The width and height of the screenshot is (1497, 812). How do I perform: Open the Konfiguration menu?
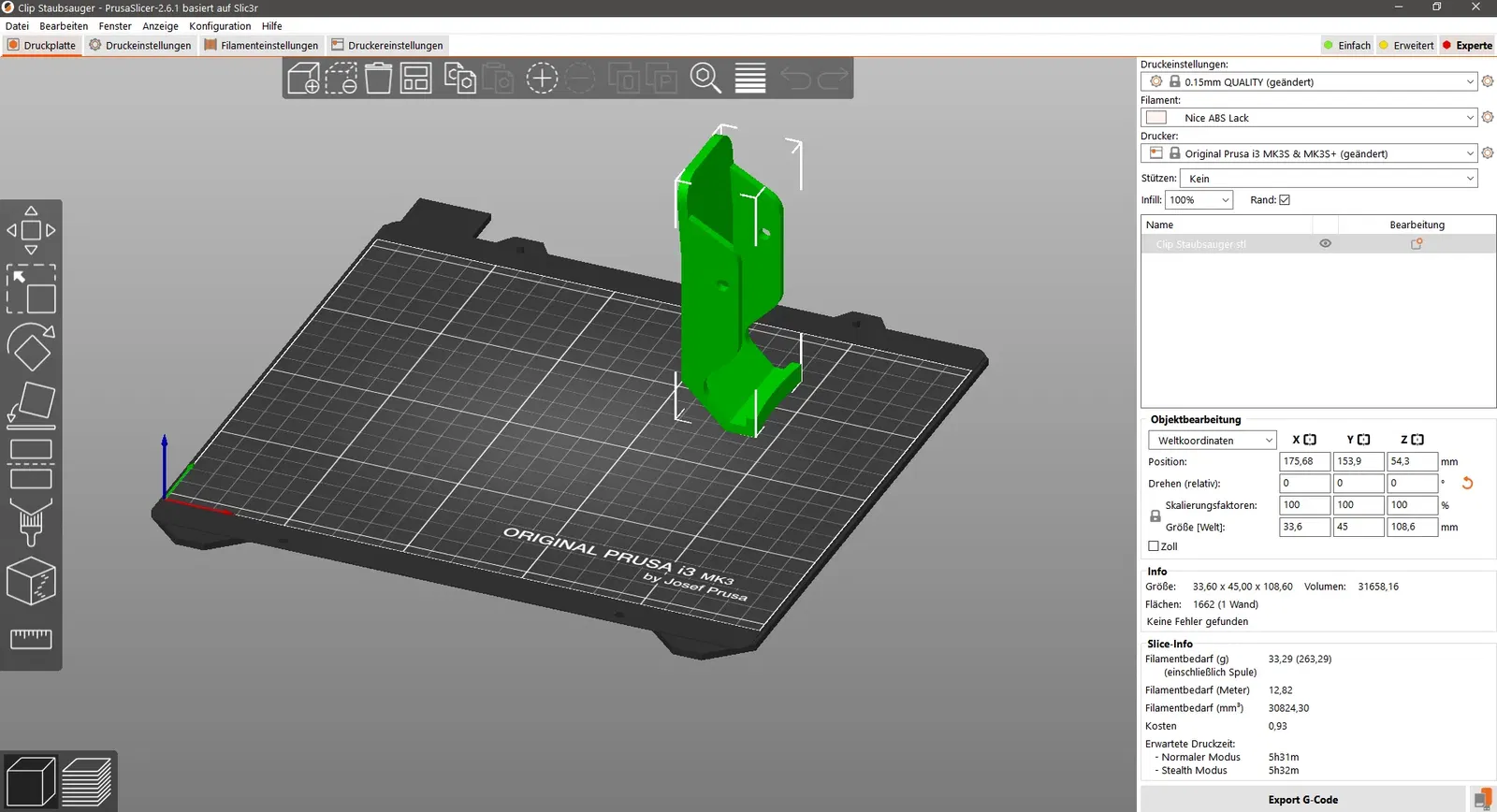coord(220,26)
